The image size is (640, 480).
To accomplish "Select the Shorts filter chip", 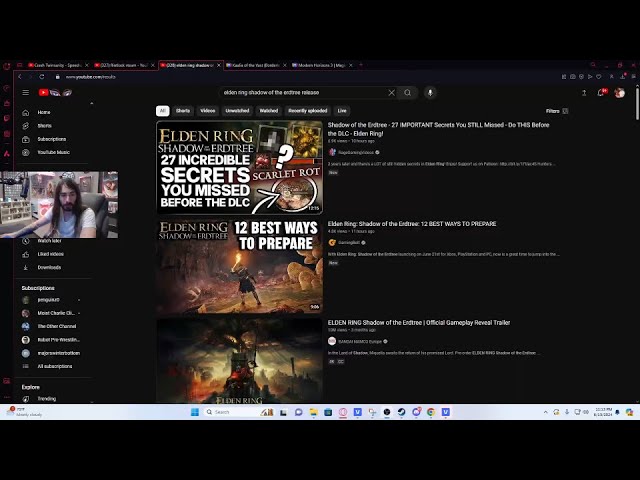I will (183, 111).
